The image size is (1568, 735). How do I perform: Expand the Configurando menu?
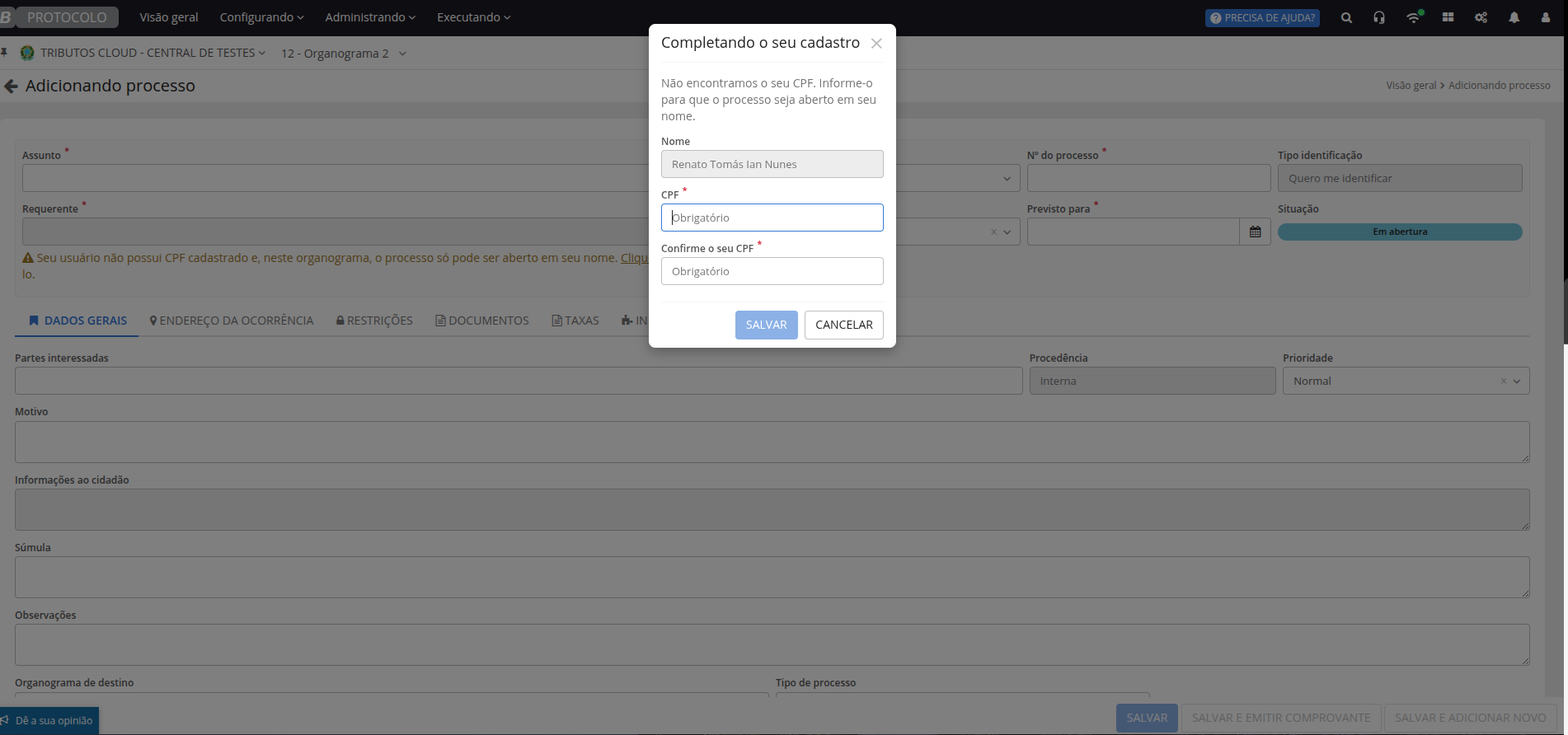pos(261,17)
